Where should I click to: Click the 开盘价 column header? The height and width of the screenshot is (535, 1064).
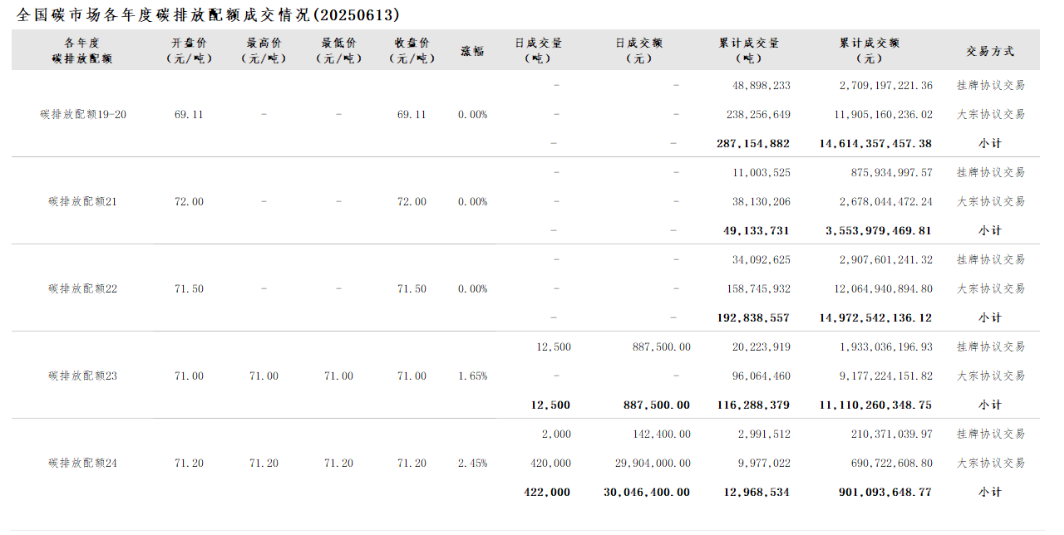click(189, 51)
